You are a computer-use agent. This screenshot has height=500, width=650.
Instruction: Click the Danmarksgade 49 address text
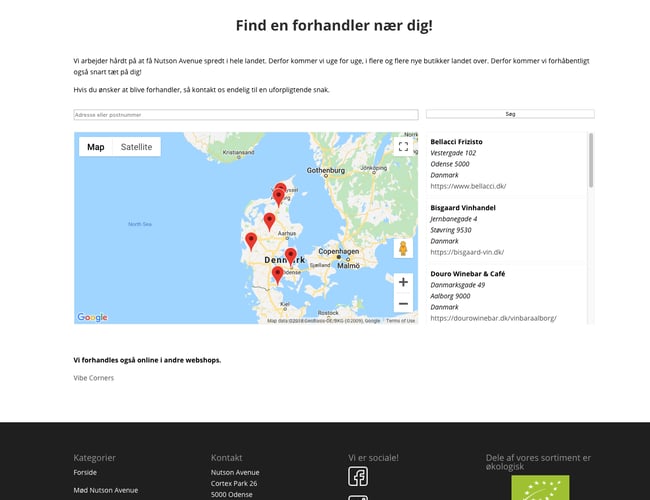point(458,285)
